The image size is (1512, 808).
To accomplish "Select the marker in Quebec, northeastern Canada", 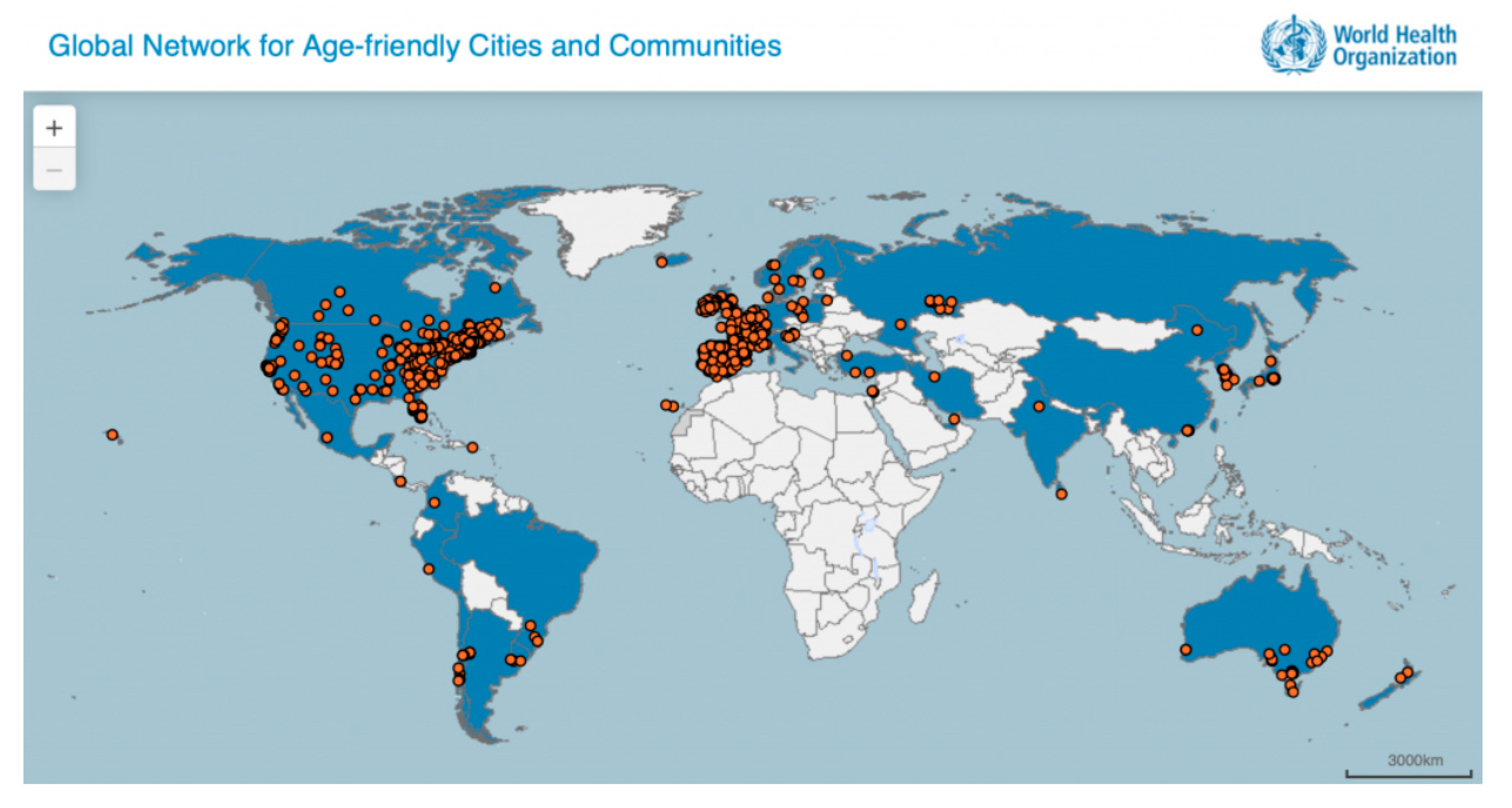I will (x=495, y=288).
